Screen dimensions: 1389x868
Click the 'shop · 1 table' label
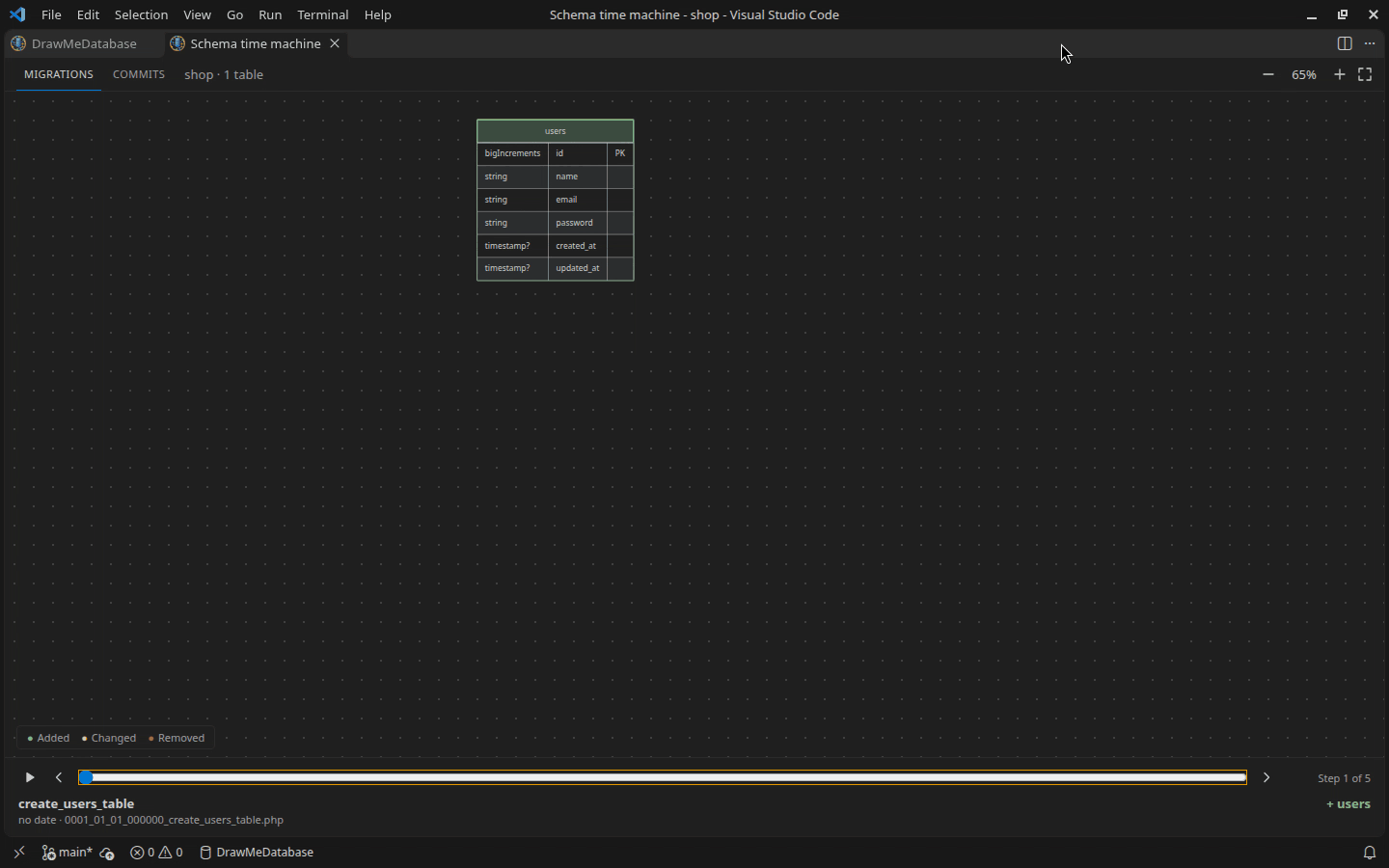(224, 74)
